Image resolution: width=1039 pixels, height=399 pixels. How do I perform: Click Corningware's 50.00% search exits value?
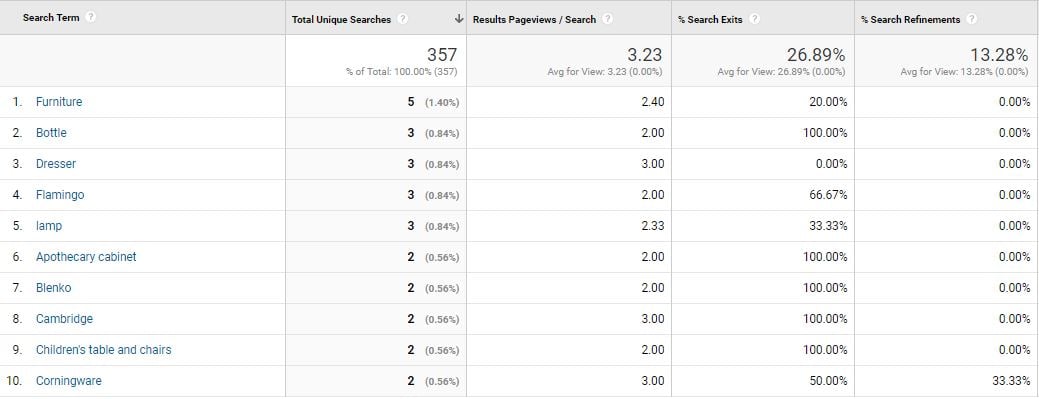point(828,381)
